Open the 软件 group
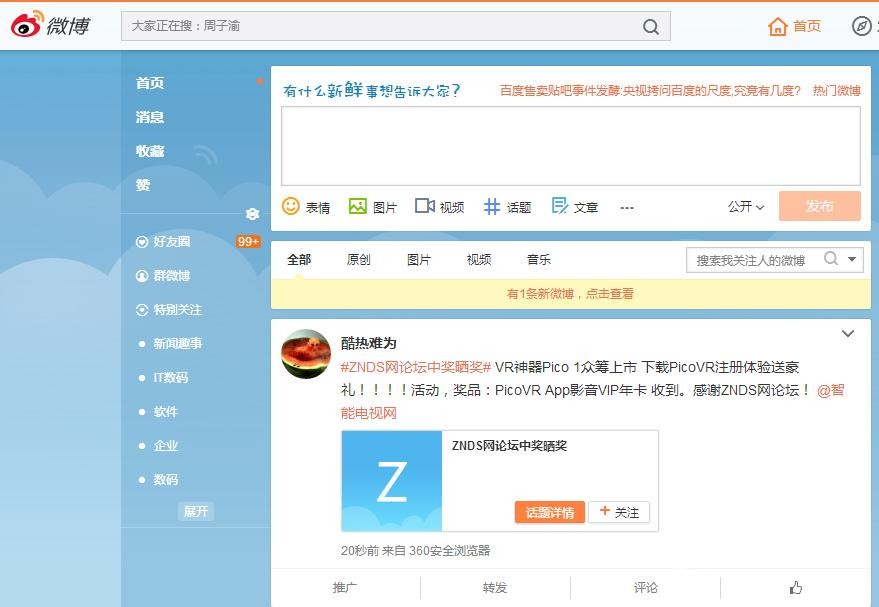Image resolution: width=879 pixels, height=607 pixels. tap(165, 412)
